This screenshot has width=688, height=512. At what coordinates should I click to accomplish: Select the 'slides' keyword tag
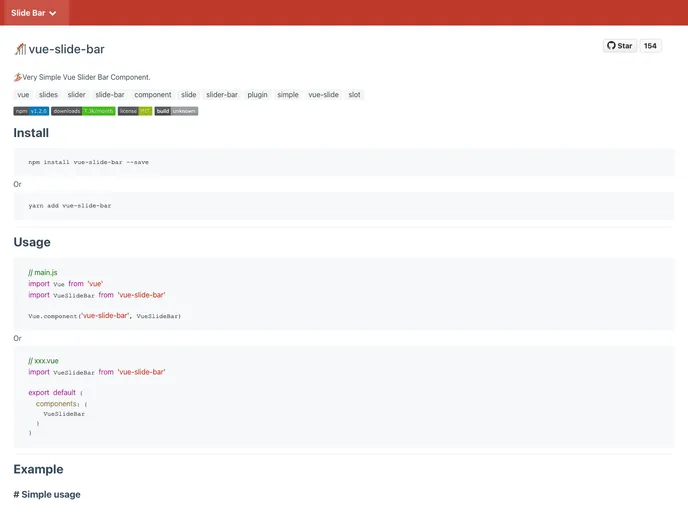click(x=48, y=95)
